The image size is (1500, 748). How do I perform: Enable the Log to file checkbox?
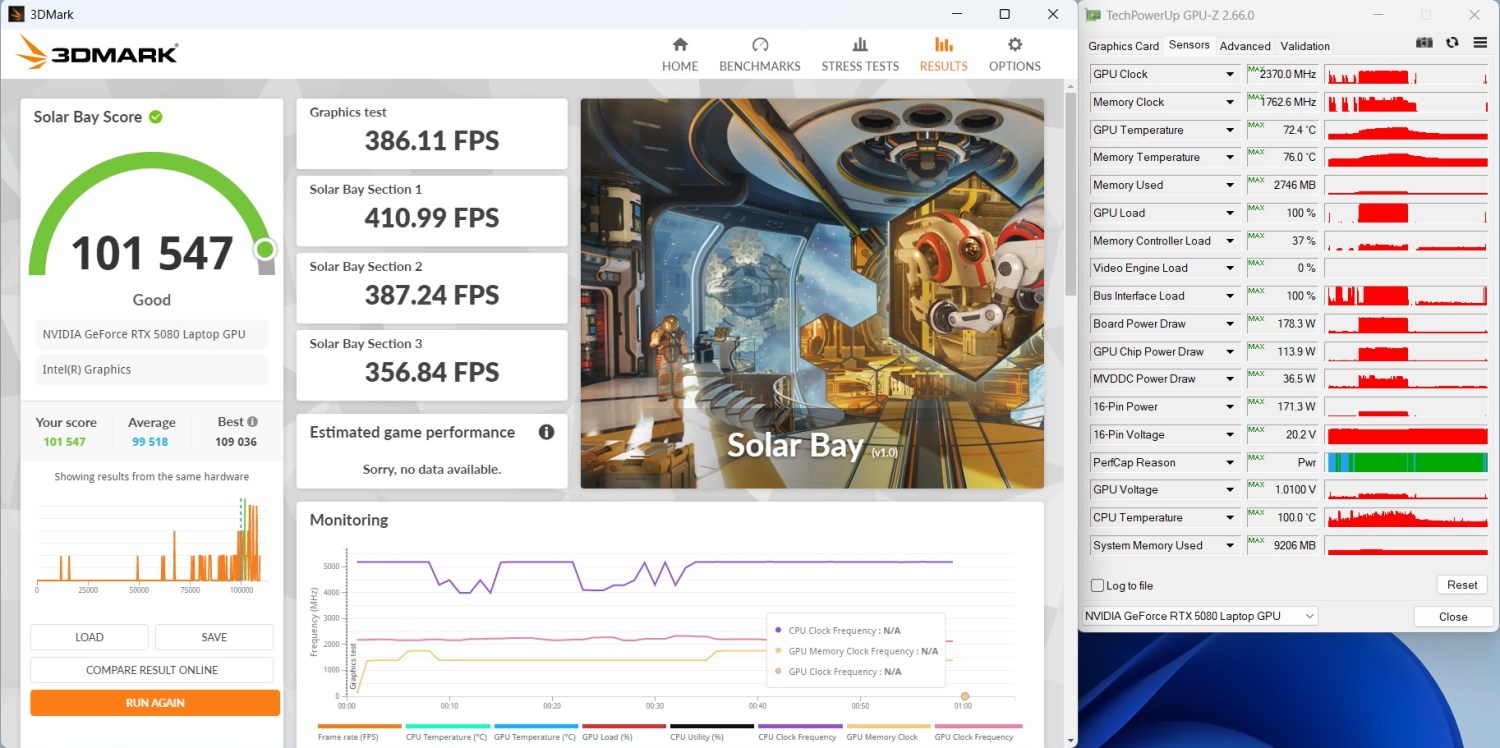coord(1098,586)
